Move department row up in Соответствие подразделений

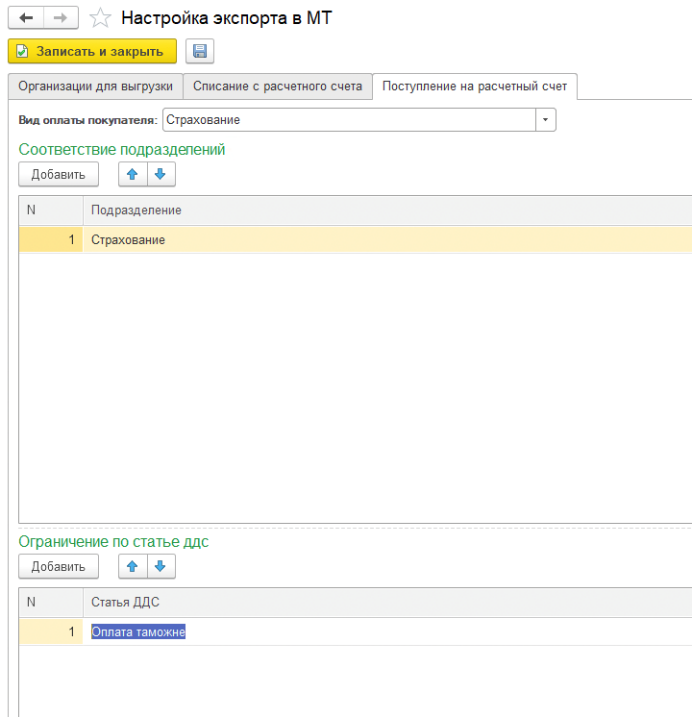click(132, 174)
